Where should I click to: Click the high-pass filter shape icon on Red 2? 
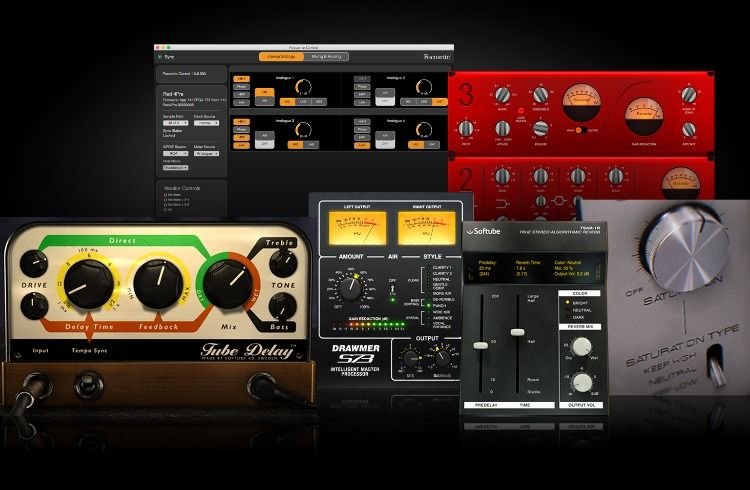coord(502,204)
